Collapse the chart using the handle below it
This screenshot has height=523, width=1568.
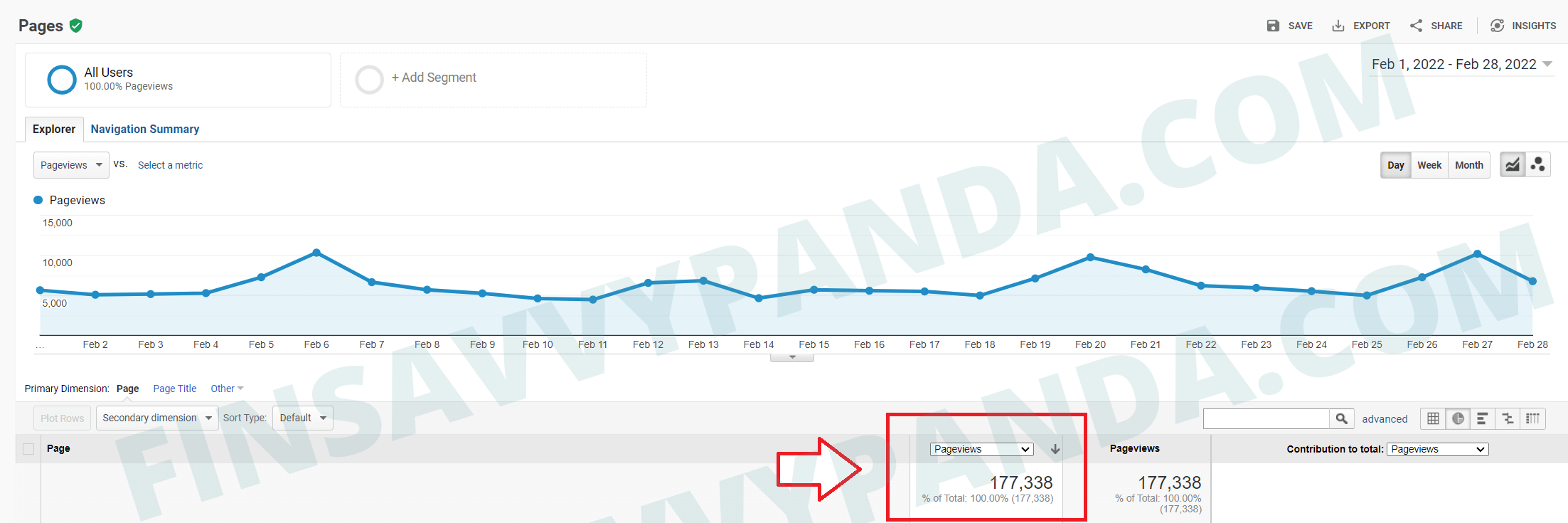792,357
